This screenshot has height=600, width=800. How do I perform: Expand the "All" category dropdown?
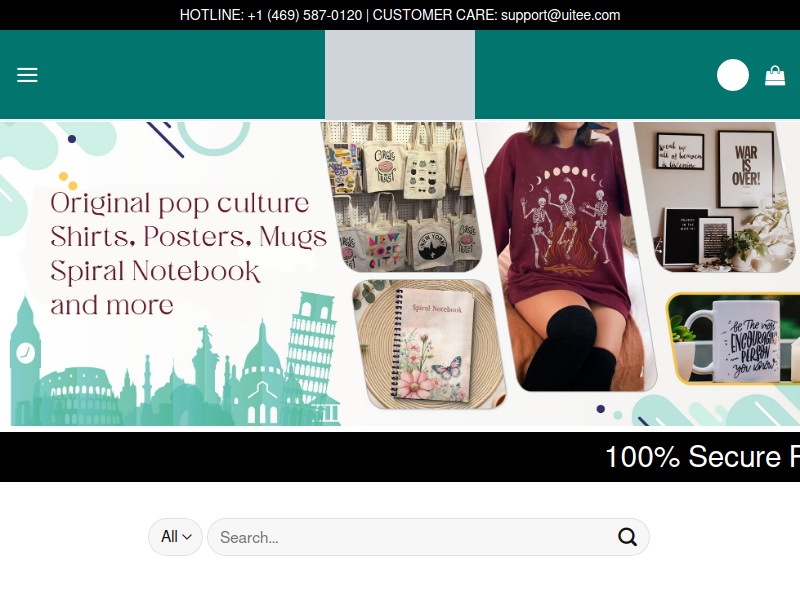tap(175, 537)
